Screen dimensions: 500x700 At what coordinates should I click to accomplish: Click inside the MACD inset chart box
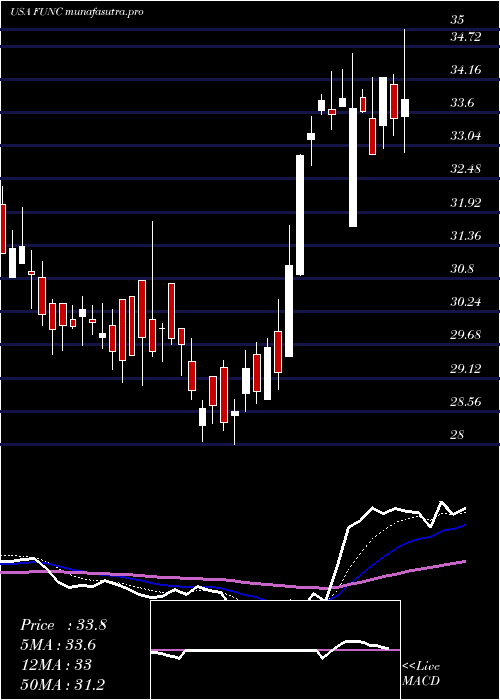275,650
